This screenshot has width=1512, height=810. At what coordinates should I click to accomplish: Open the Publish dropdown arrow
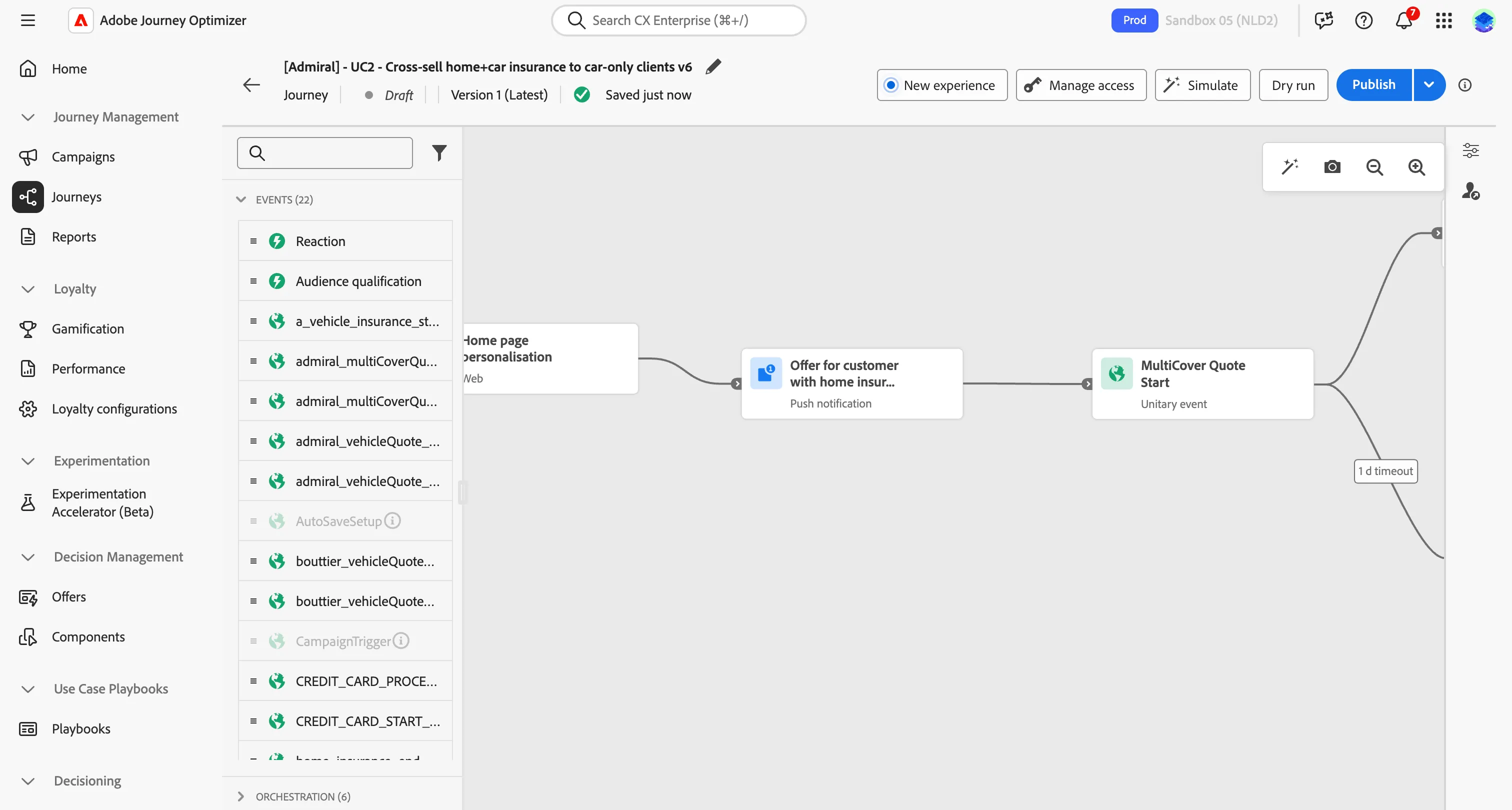pos(1428,85)
